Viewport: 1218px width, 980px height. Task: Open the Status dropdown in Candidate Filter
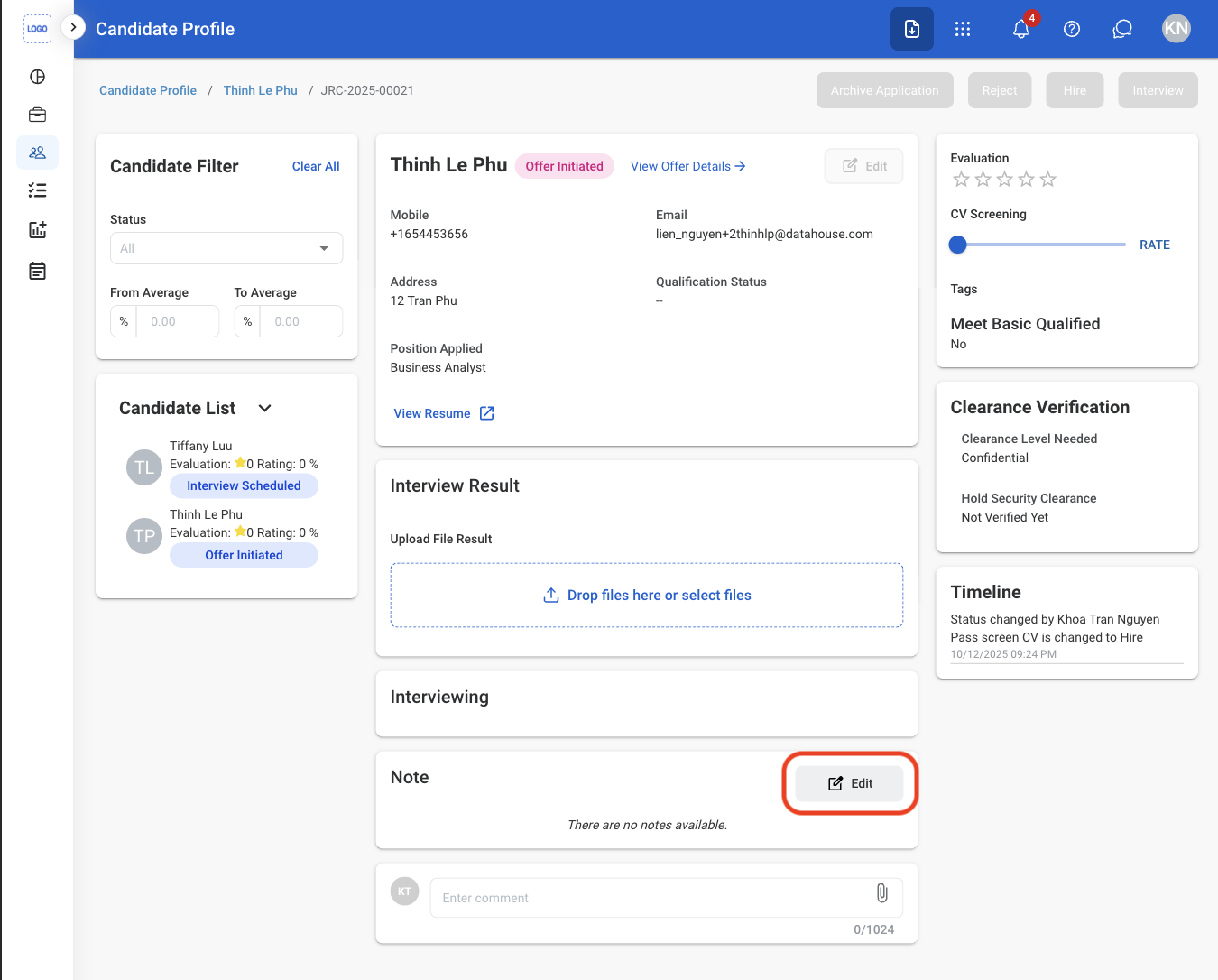[226, 248]
